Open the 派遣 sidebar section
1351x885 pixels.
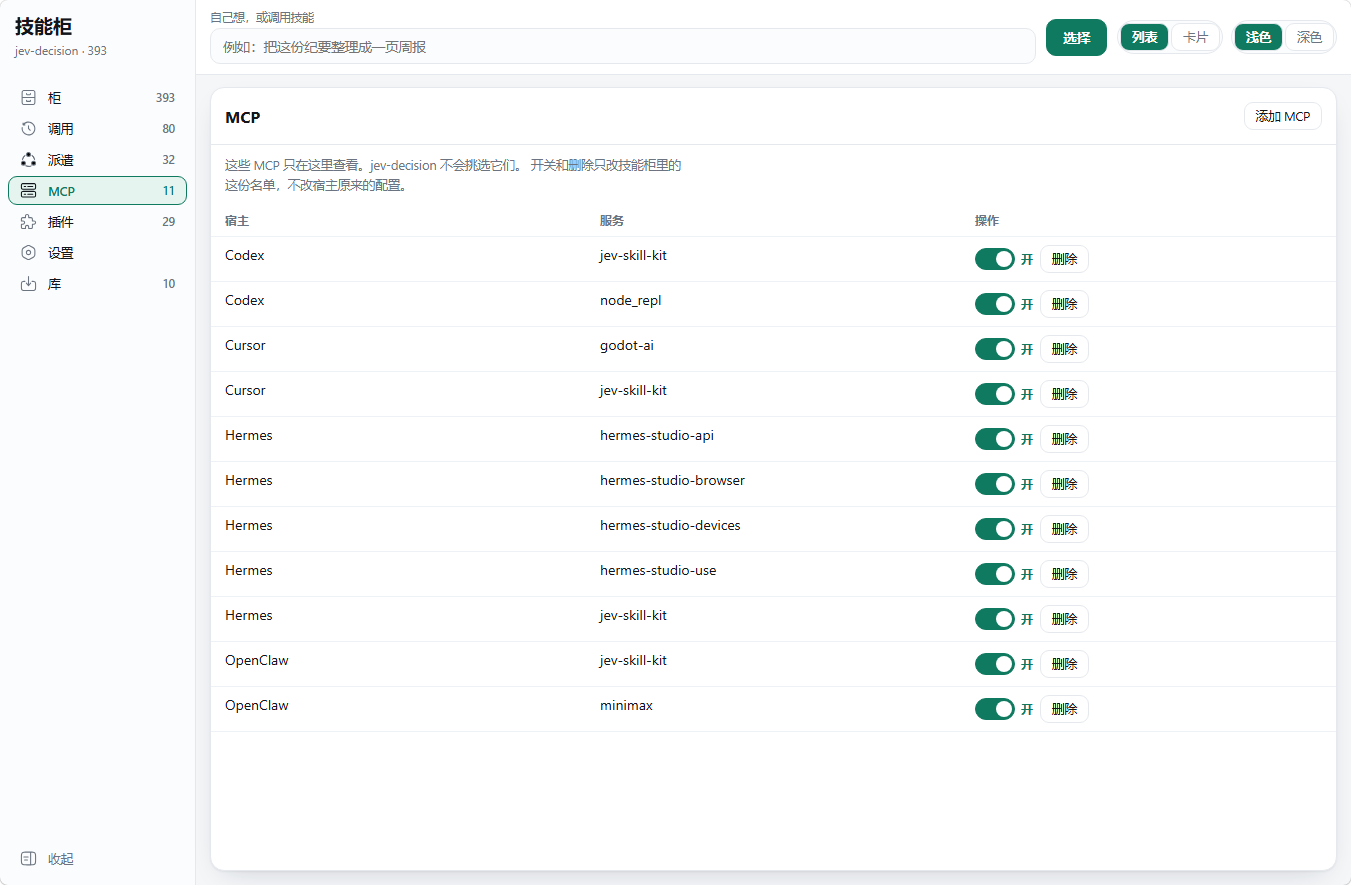tap(97, 160)
